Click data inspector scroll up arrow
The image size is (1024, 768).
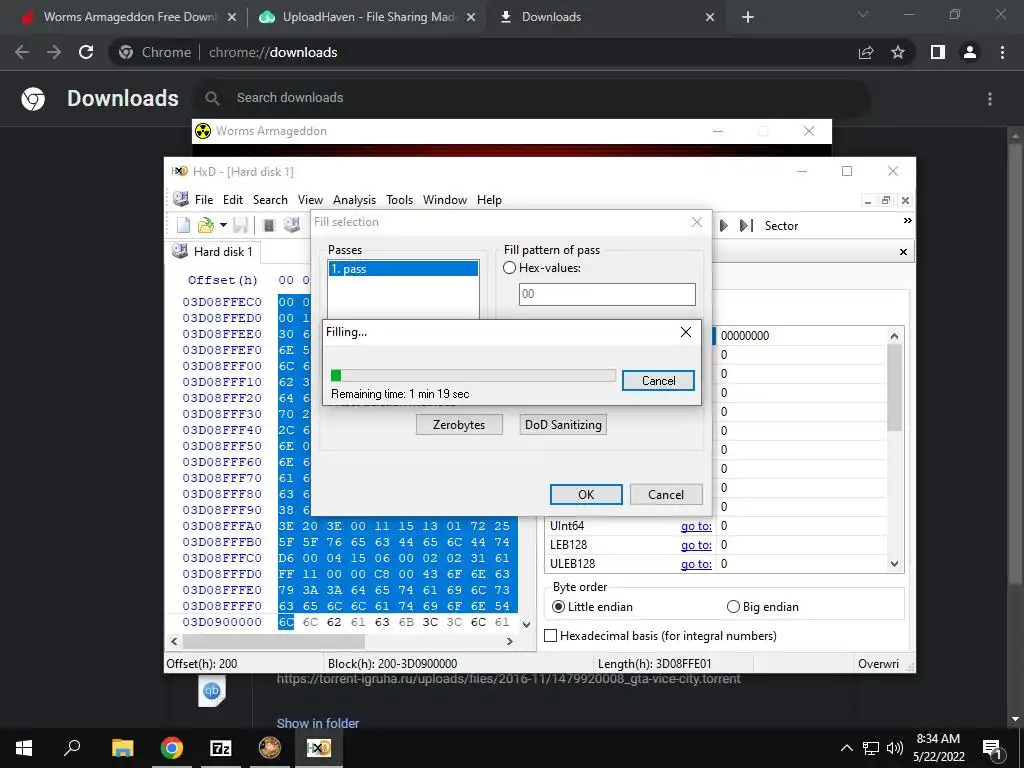894,336
